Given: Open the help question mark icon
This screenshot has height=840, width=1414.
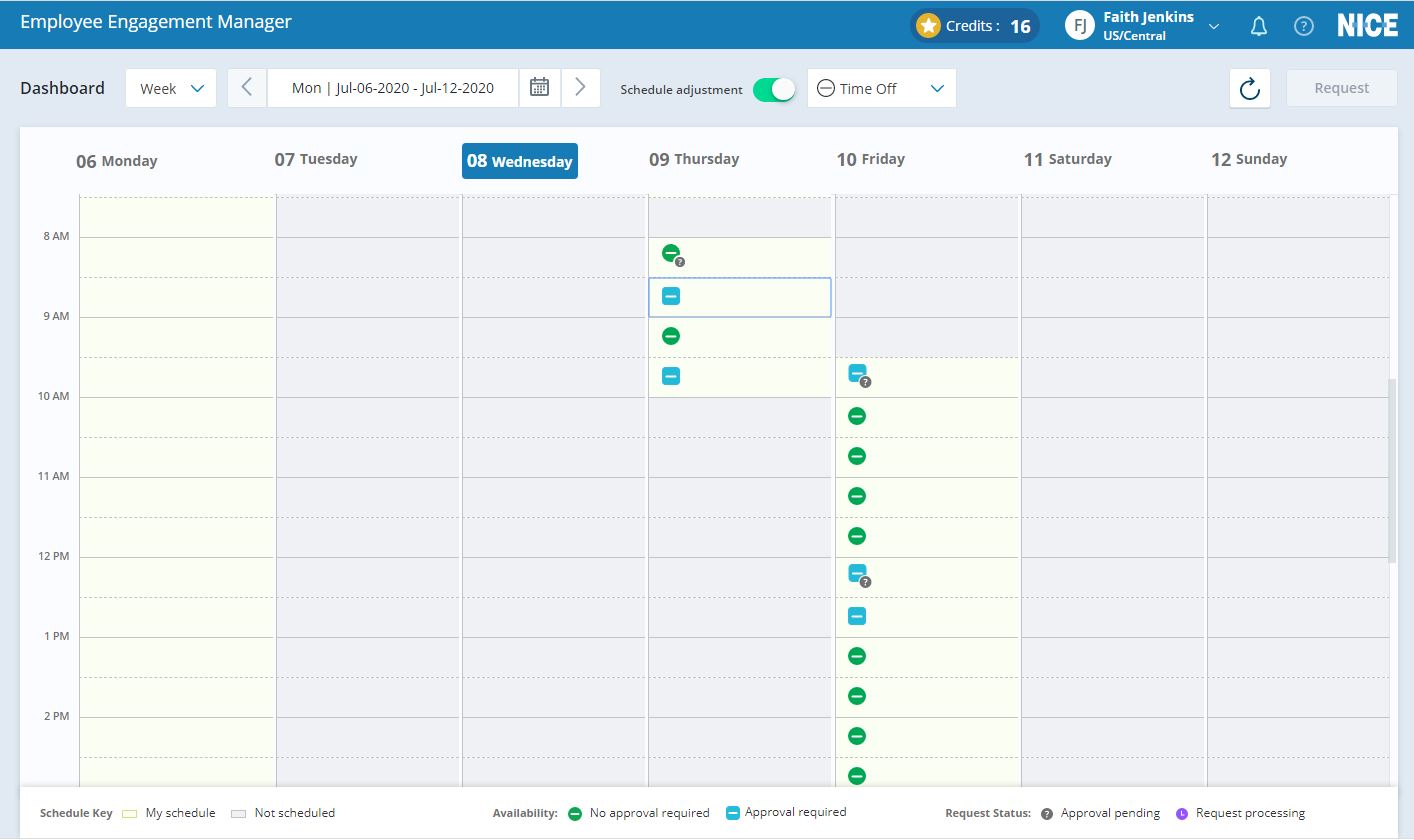Looking at the screenshot, I should click(x=1304, y=27).
